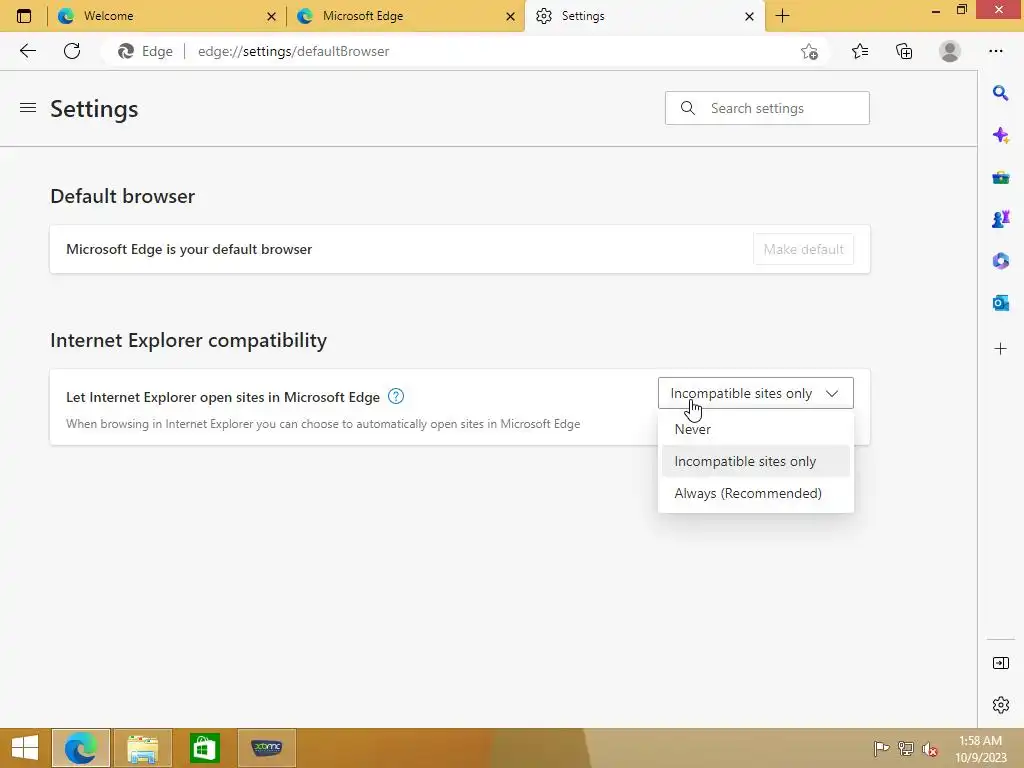Viewport: 1024px width, 768px height.
Task: Choose Never from the dropdown list
Action: (756, 429)
